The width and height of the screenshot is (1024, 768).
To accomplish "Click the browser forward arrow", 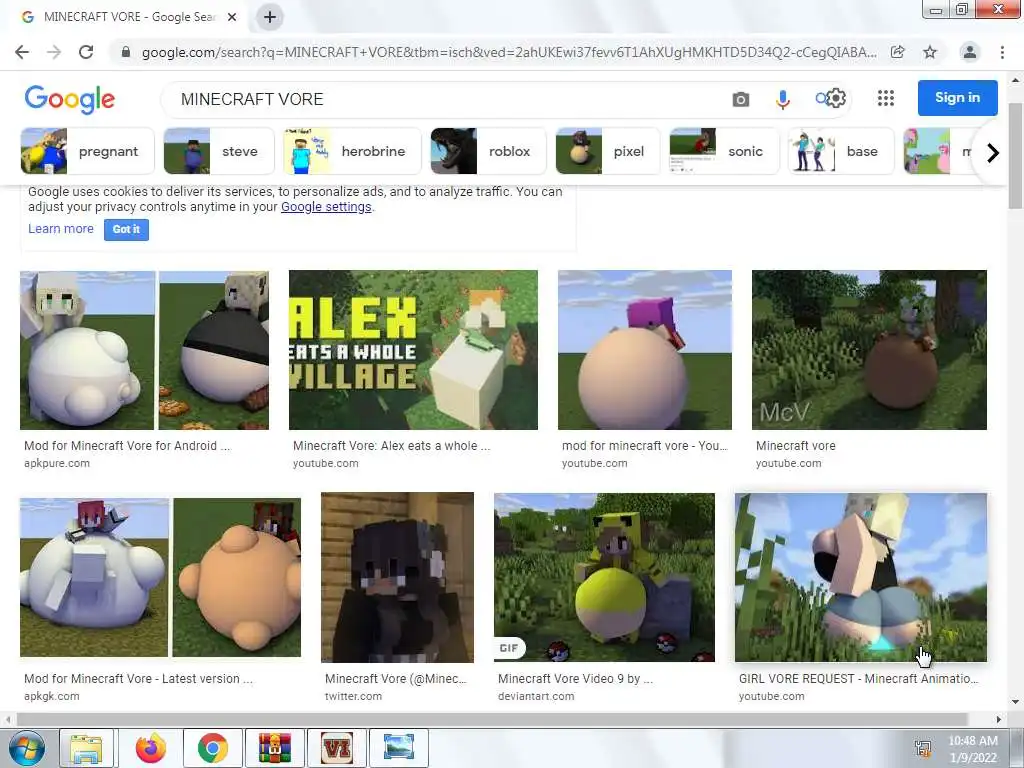I will [x=54, y=52].
